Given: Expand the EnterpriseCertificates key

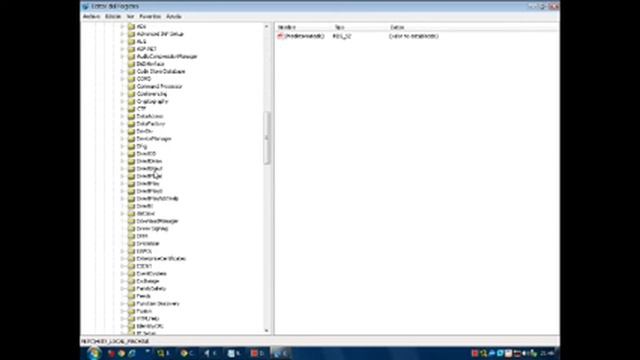Looking at the screenshot, I should click(x=122, y=259).
